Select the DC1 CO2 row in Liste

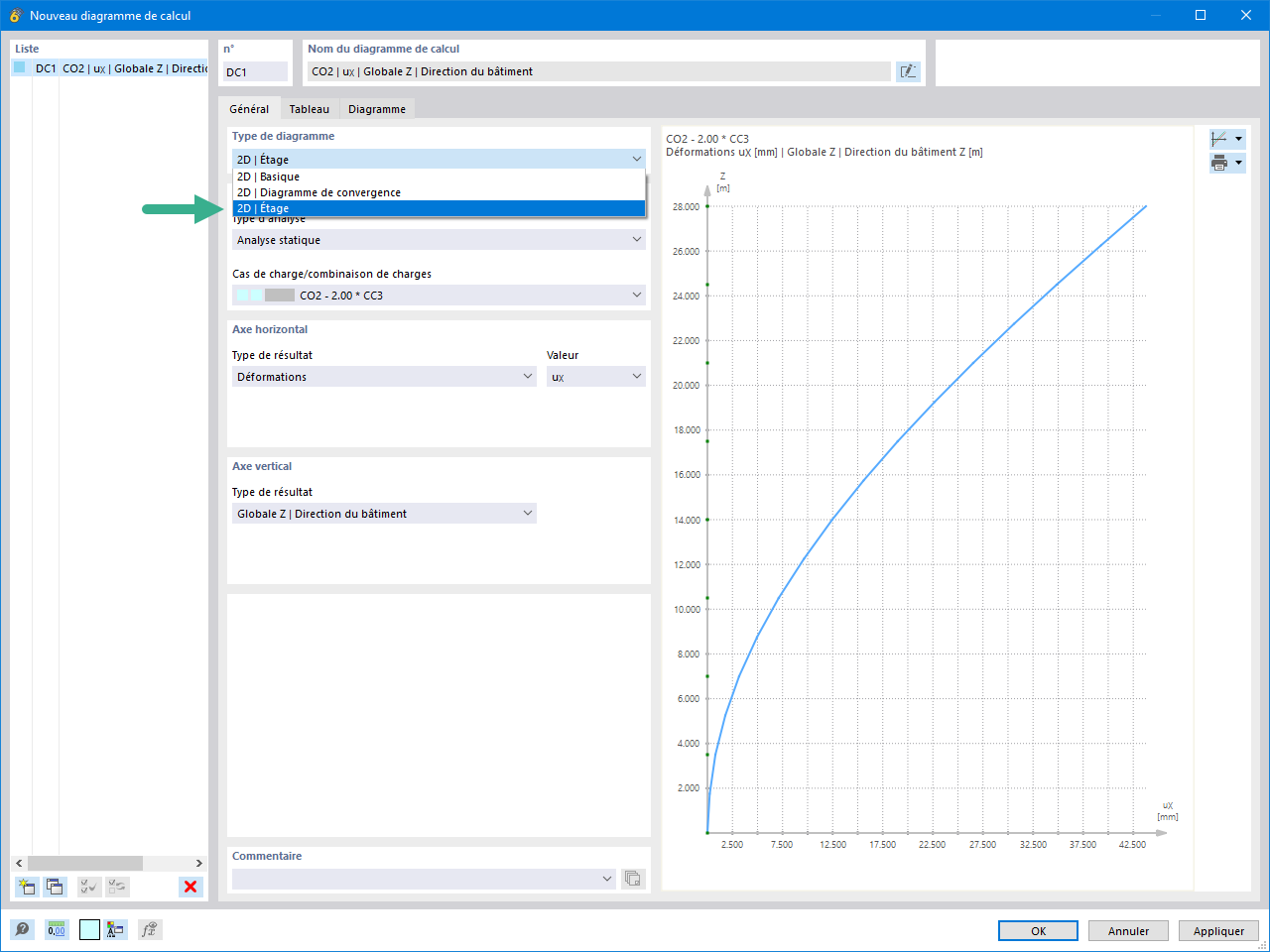[110, 68]
